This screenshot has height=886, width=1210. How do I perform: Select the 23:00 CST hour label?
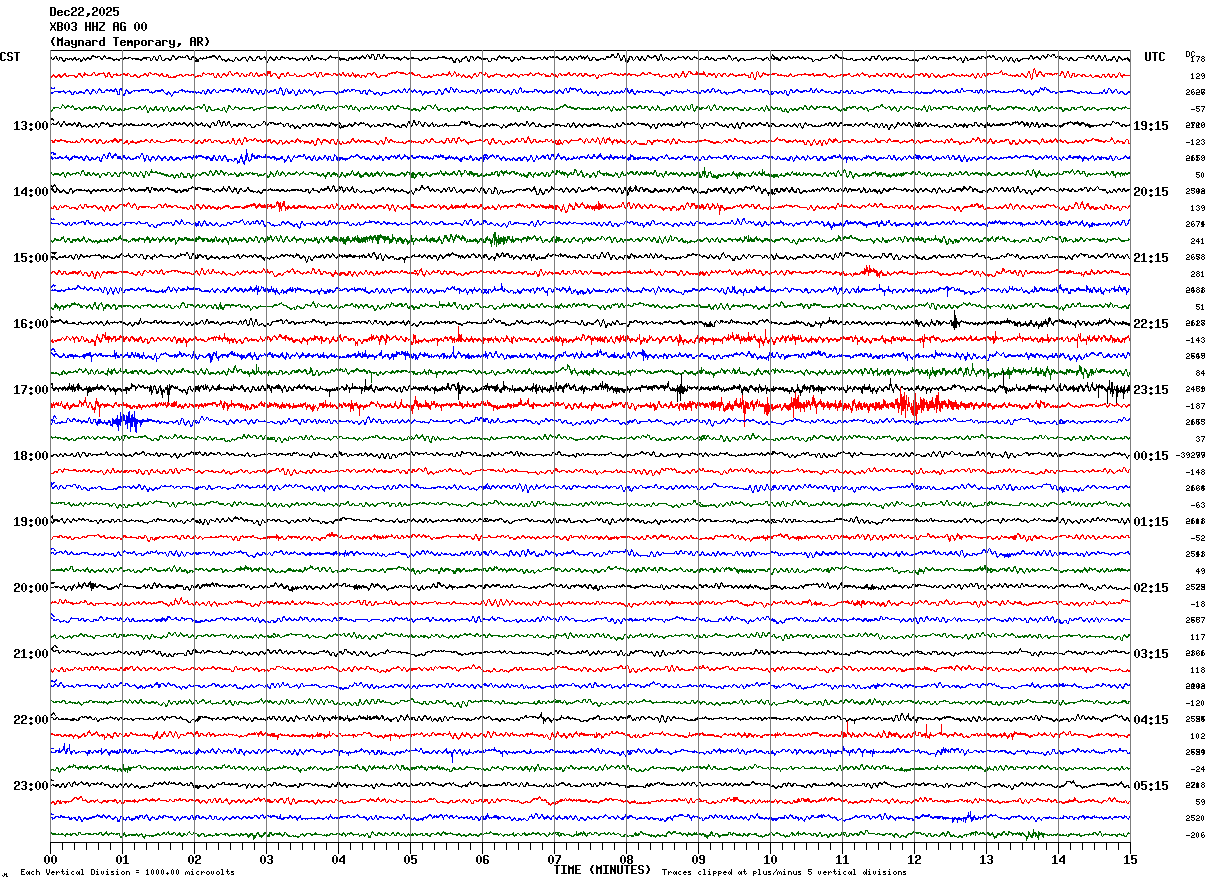click(30, 786)
